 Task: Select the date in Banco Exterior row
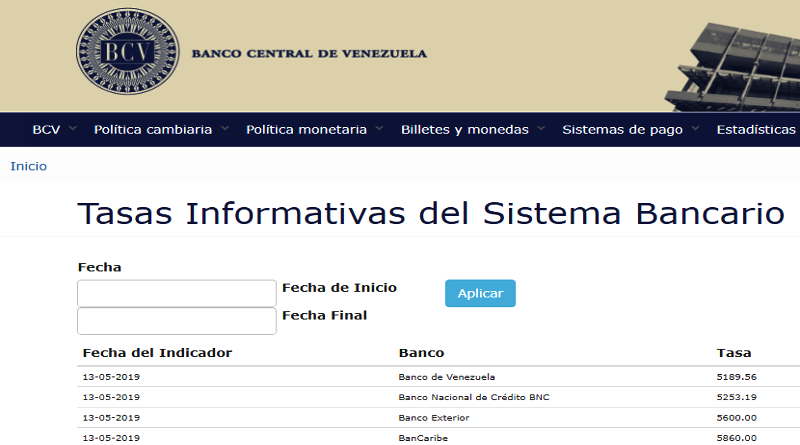(x=111, y=417)
